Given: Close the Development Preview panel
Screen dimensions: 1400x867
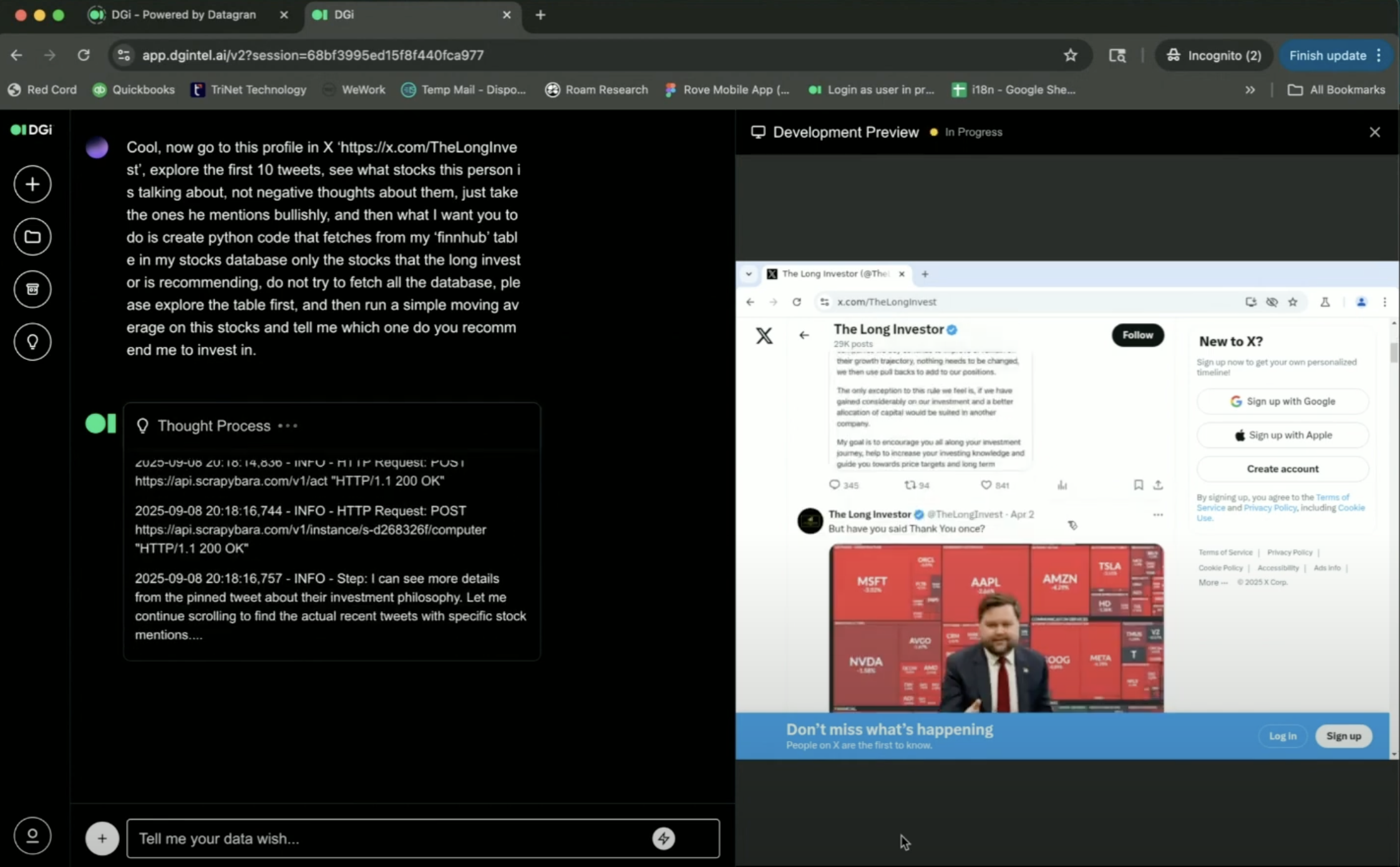Looking at the screenshot, I should (1374, 132).
